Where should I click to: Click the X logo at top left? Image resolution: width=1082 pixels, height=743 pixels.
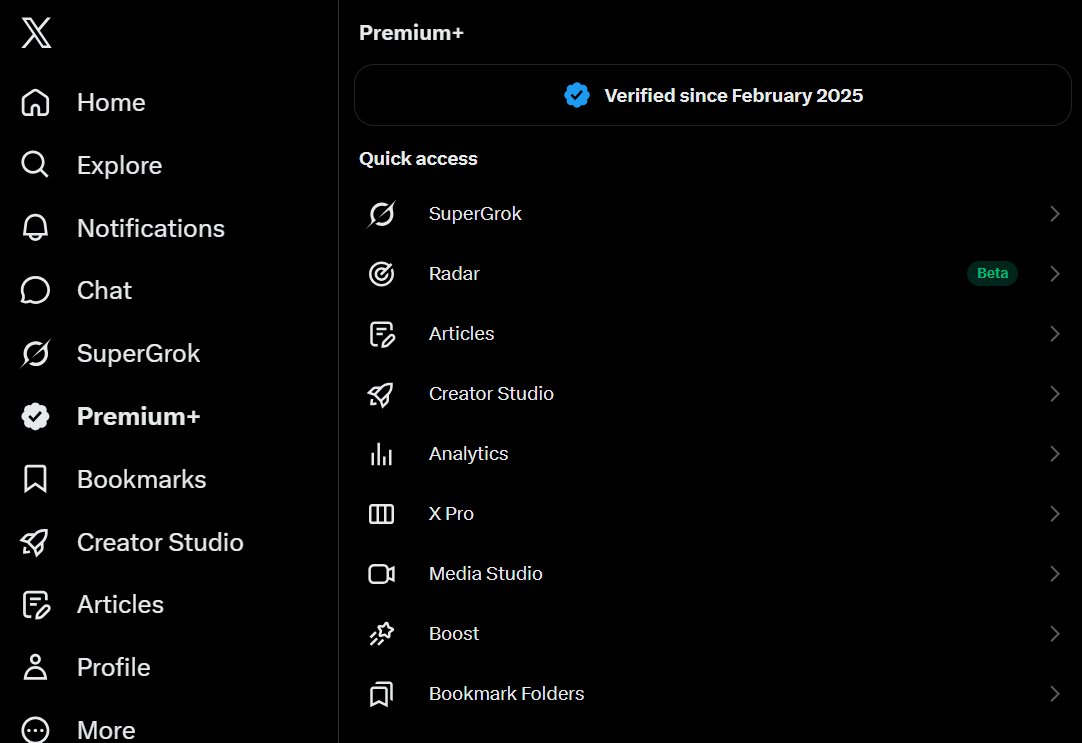pos(36,33)
